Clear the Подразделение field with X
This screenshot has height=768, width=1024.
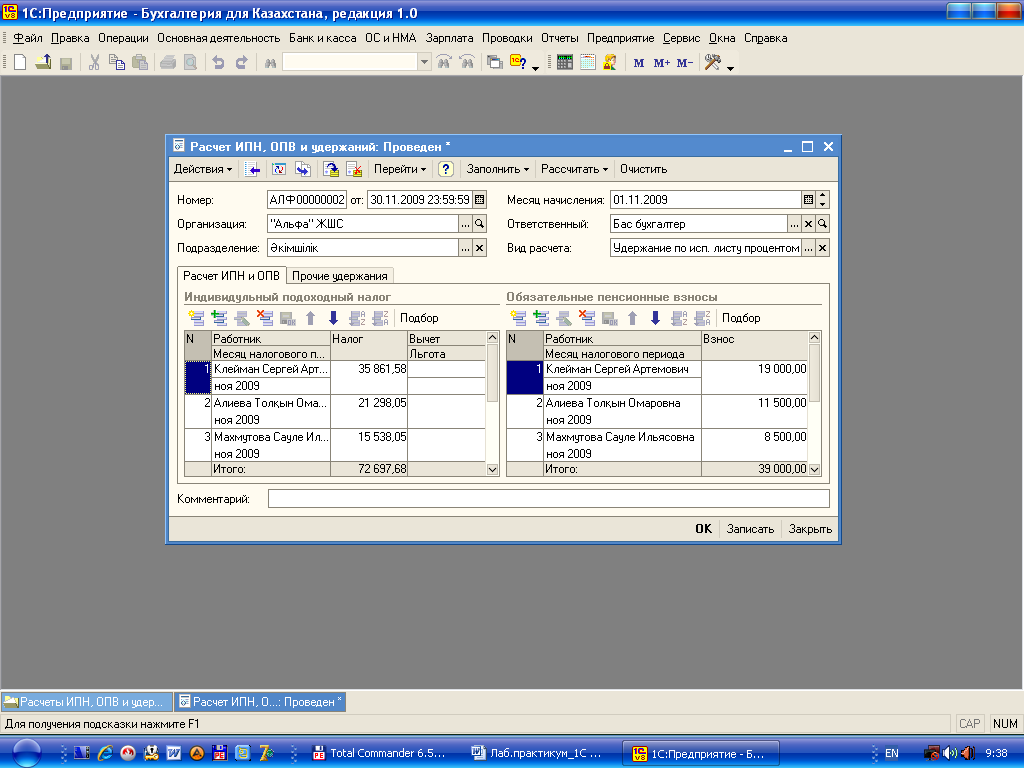[x=479, y=248]
